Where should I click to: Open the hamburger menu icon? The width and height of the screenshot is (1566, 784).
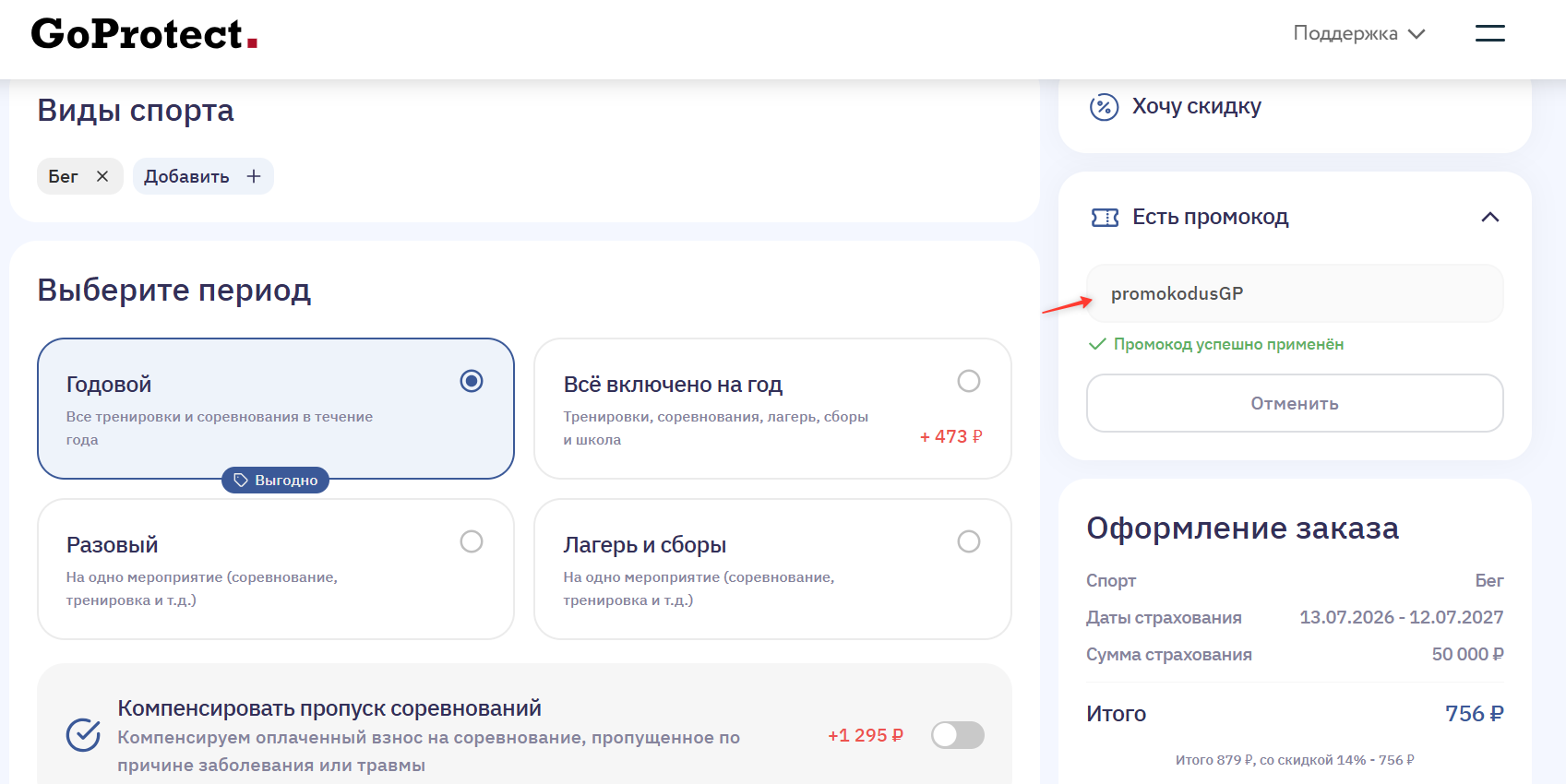click(1489, 33)
